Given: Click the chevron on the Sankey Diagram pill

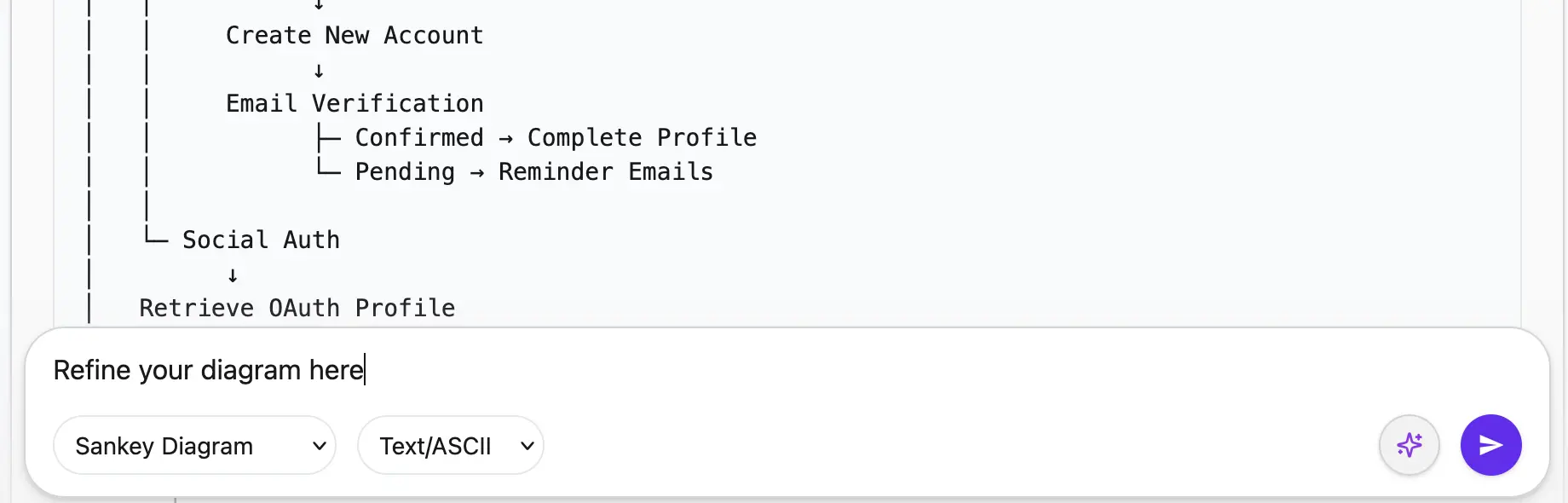Looking at the screenshot, I should click(319, 445).
